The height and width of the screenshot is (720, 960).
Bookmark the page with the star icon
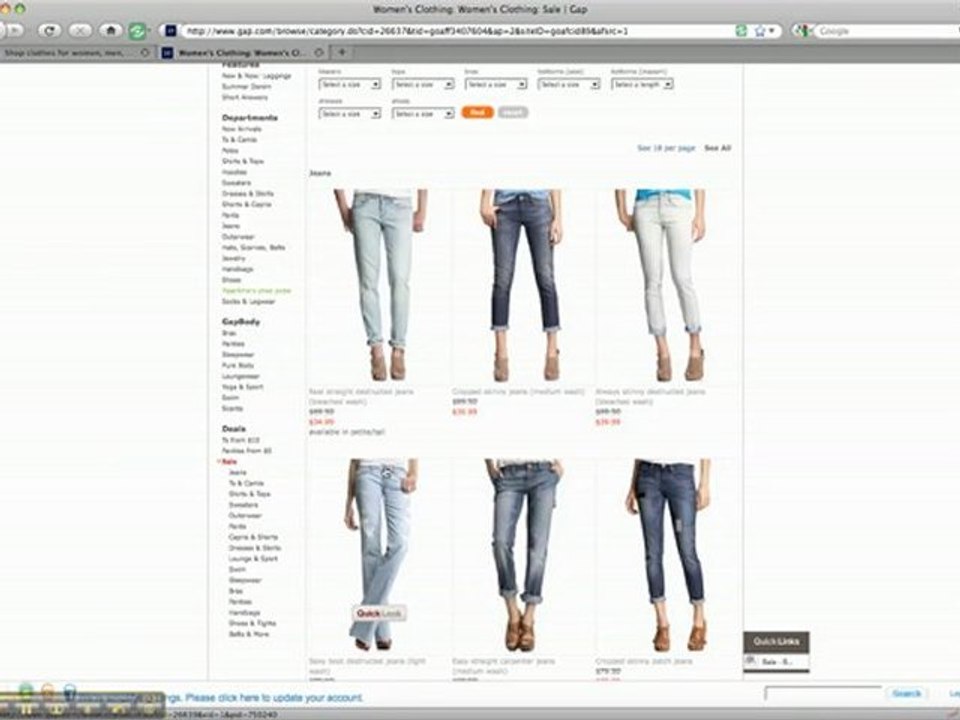760,31
